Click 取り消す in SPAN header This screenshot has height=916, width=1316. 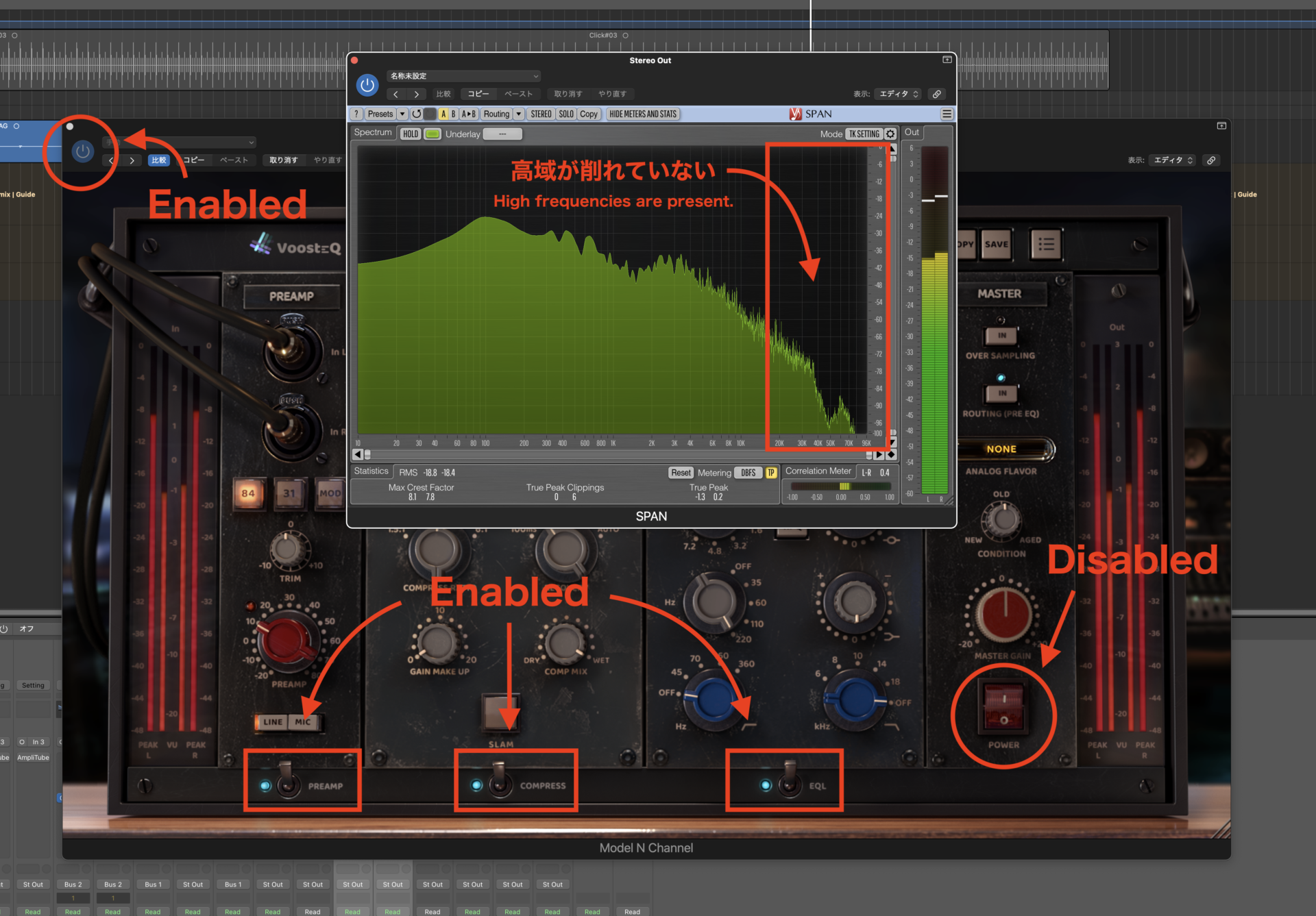pyautogui.click(x=568, y=95)
